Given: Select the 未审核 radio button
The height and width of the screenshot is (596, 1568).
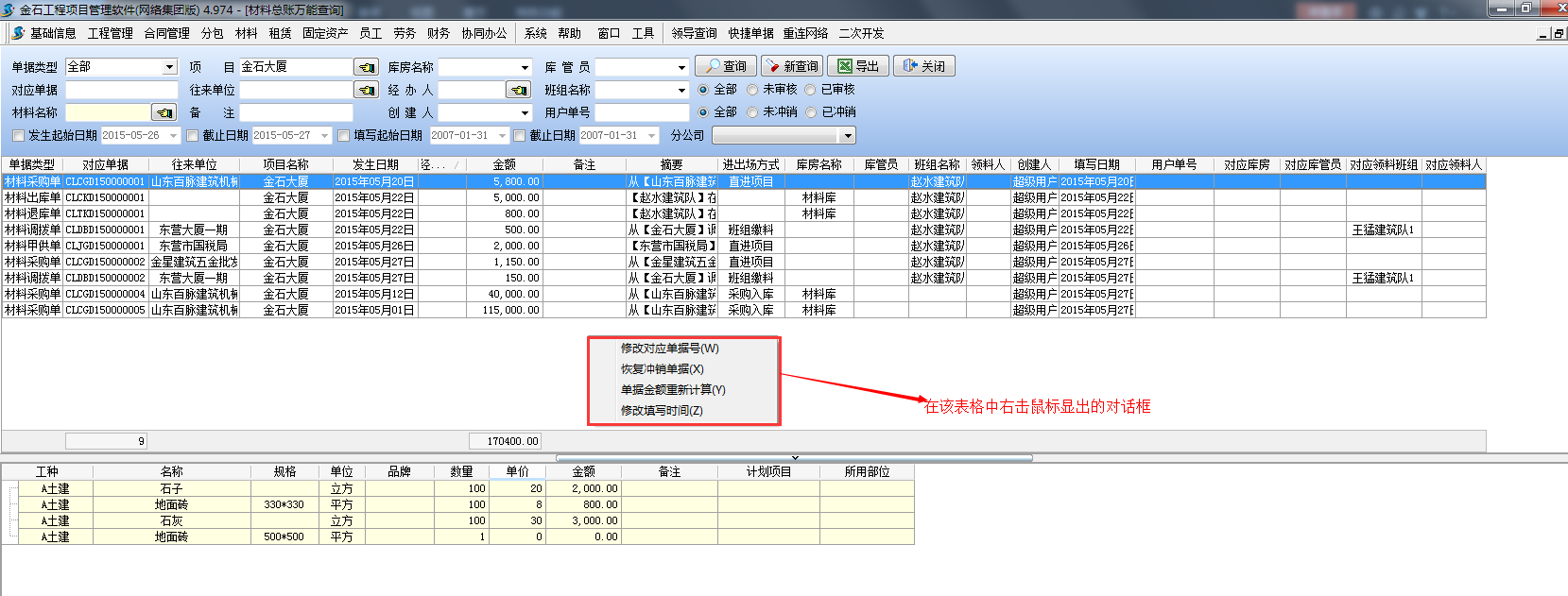Looking at the screenshot, I should coord(752,90).
